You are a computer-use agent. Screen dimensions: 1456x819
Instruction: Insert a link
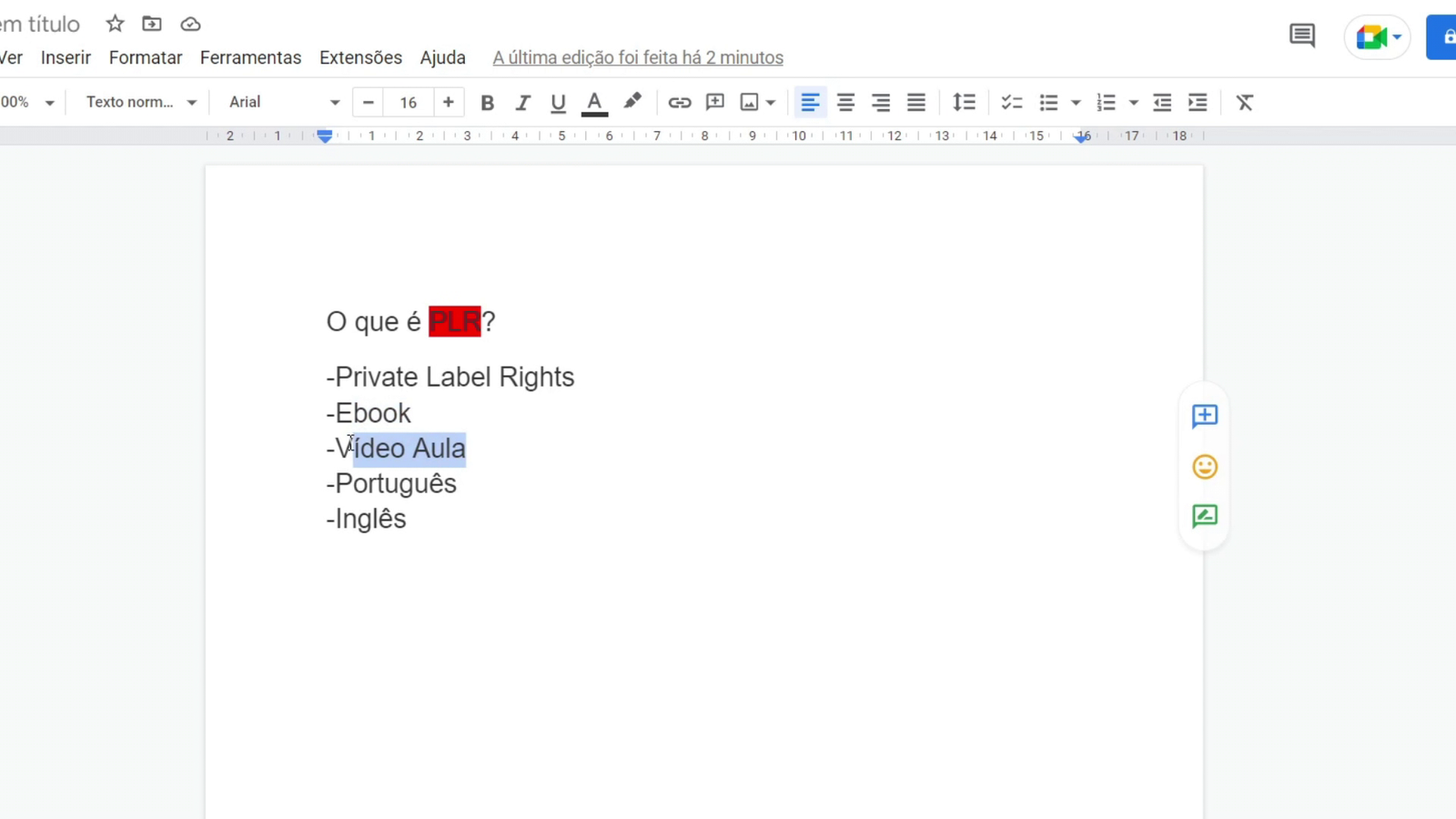coord(680,103)
